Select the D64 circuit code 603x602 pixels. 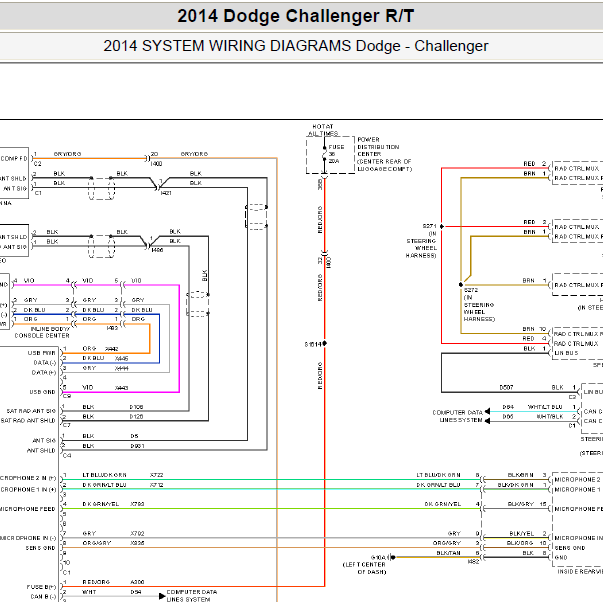pyautogui.click(x=508, y=407)
